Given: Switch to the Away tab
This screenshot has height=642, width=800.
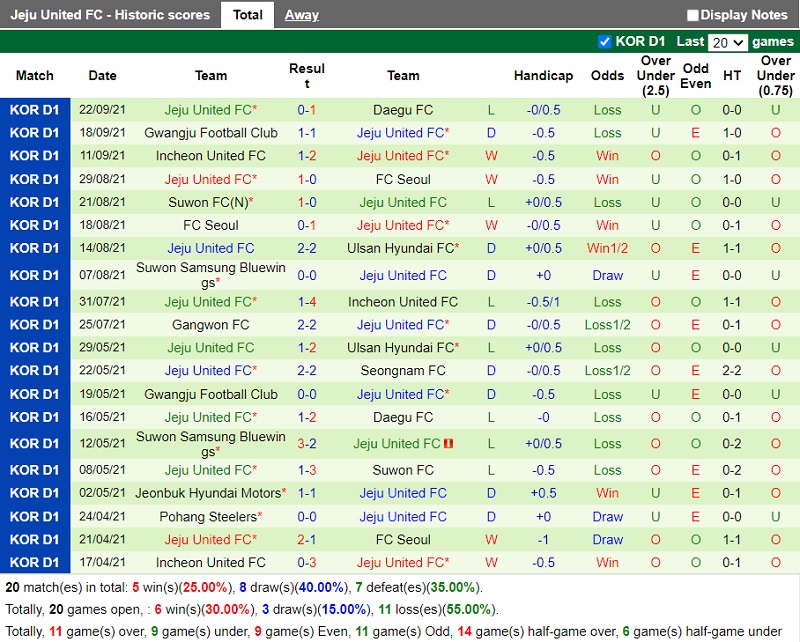Looking at the screenshot, I should pos(301,14).
